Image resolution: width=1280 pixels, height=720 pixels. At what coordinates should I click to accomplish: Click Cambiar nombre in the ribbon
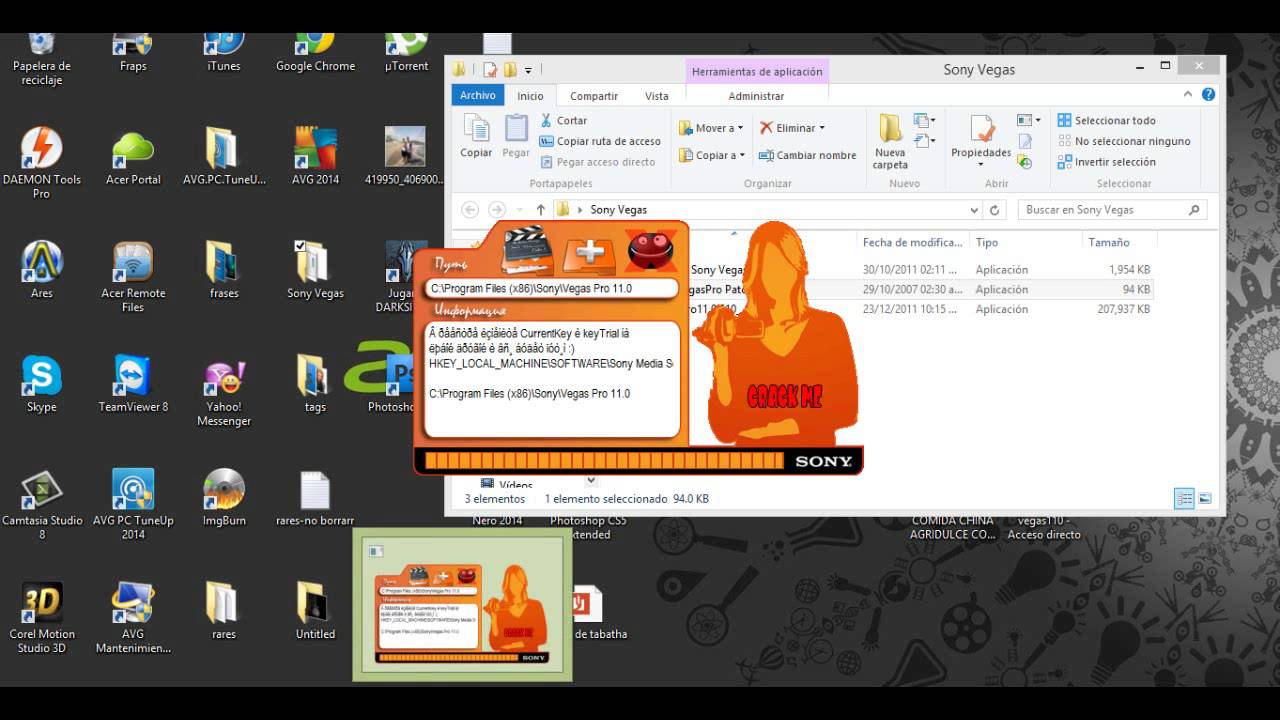[x=807, y=155]
